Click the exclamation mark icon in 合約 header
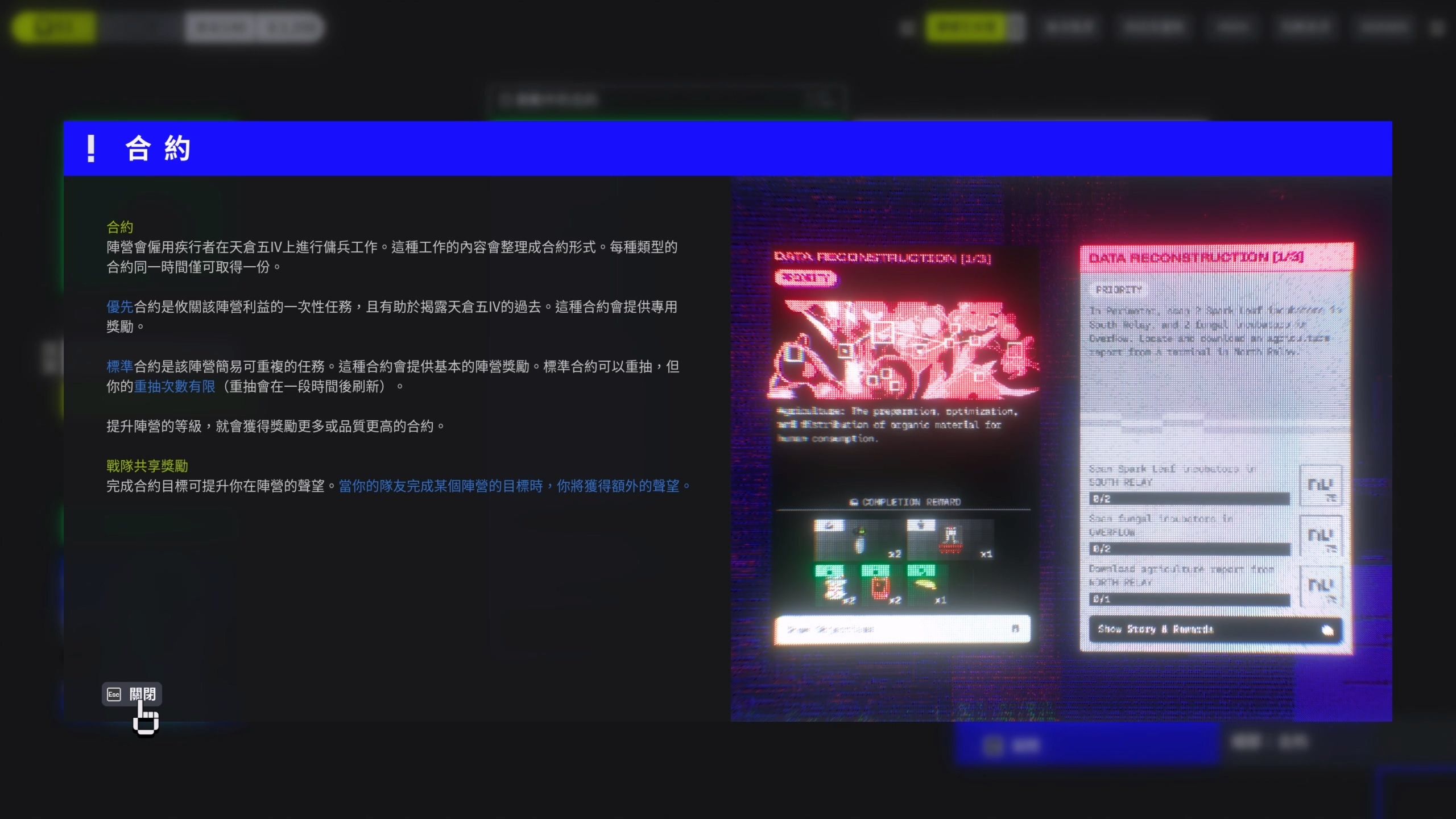This screenshot has height=819, width=1456. point(90,148)
